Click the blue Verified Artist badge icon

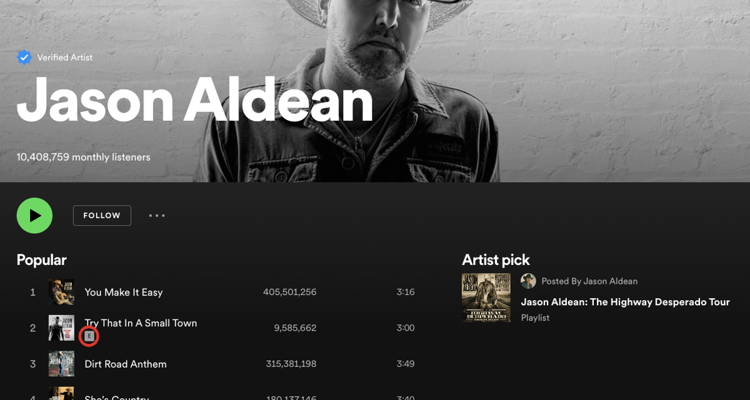(24, 57)
